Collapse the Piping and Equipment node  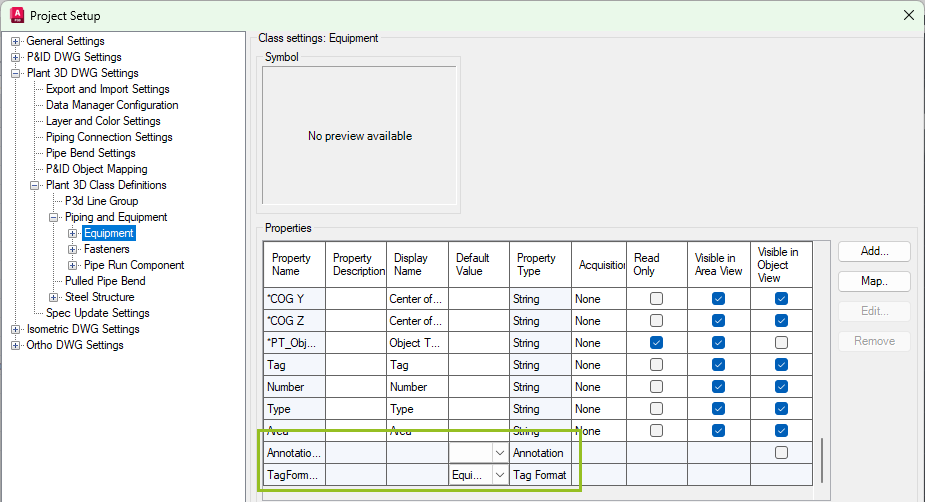(x=53, y=217)
